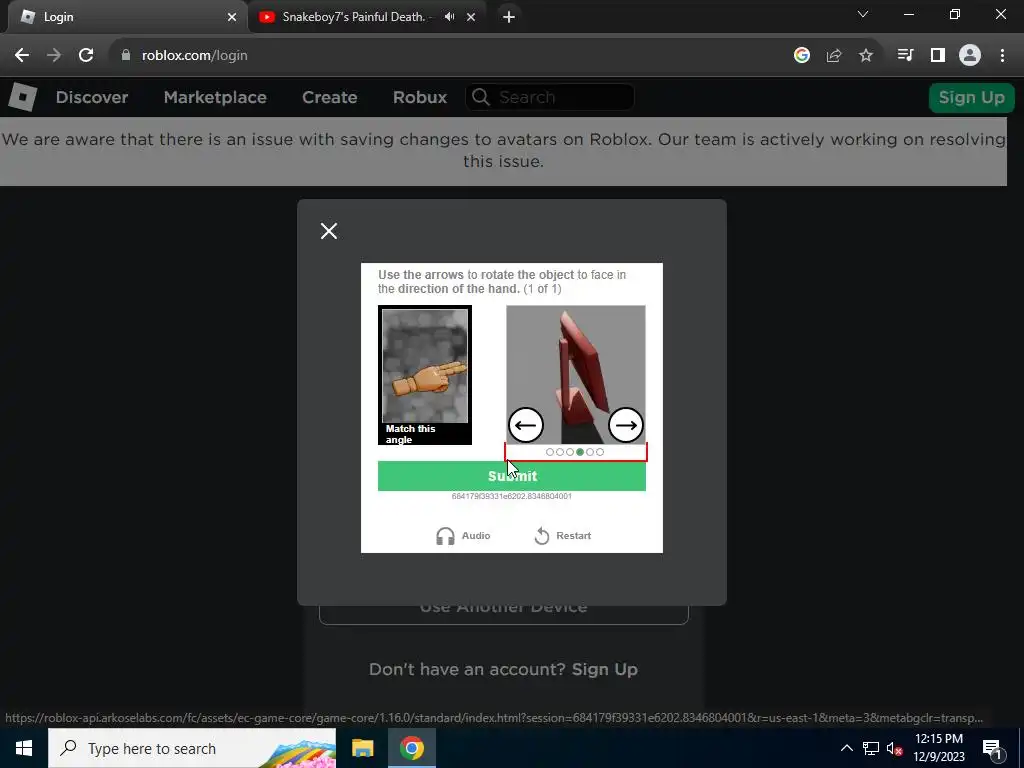Click the Google icon in address bar
Screen dimensions: 1024x768
tap(802, 56)
